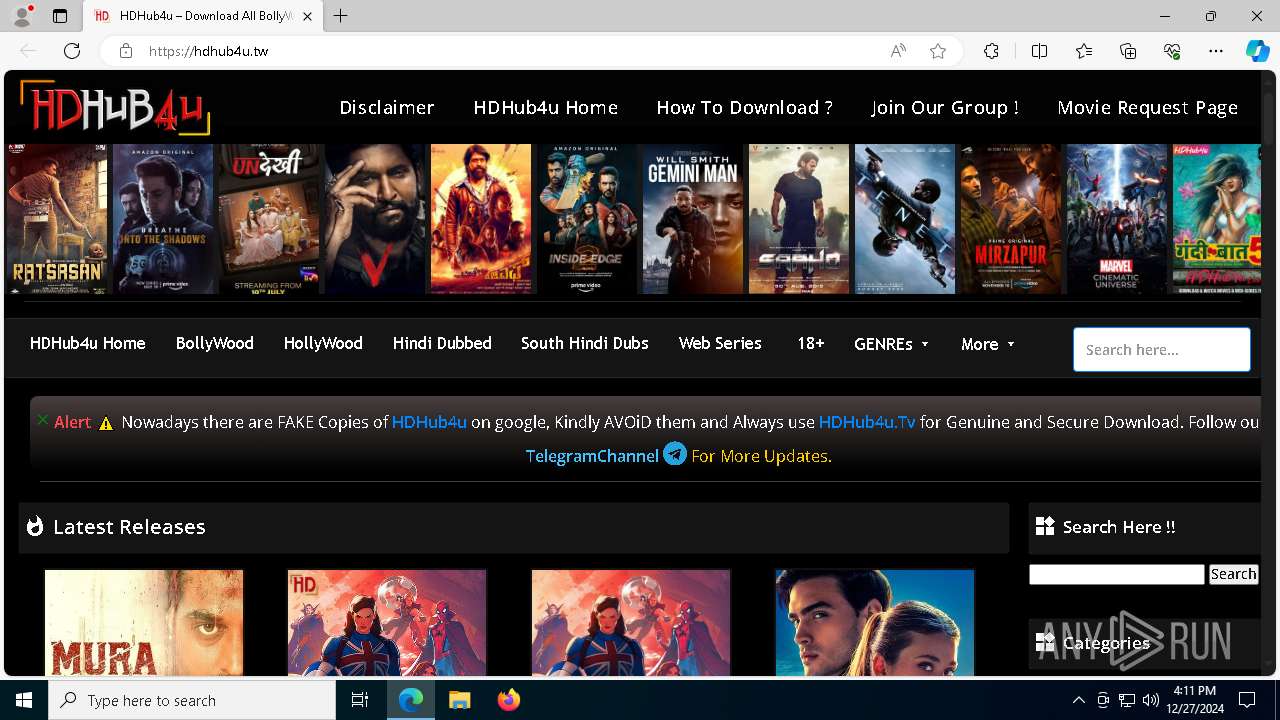
Task: Open the tab actions menu icon
Action: (x=60, y=16)
